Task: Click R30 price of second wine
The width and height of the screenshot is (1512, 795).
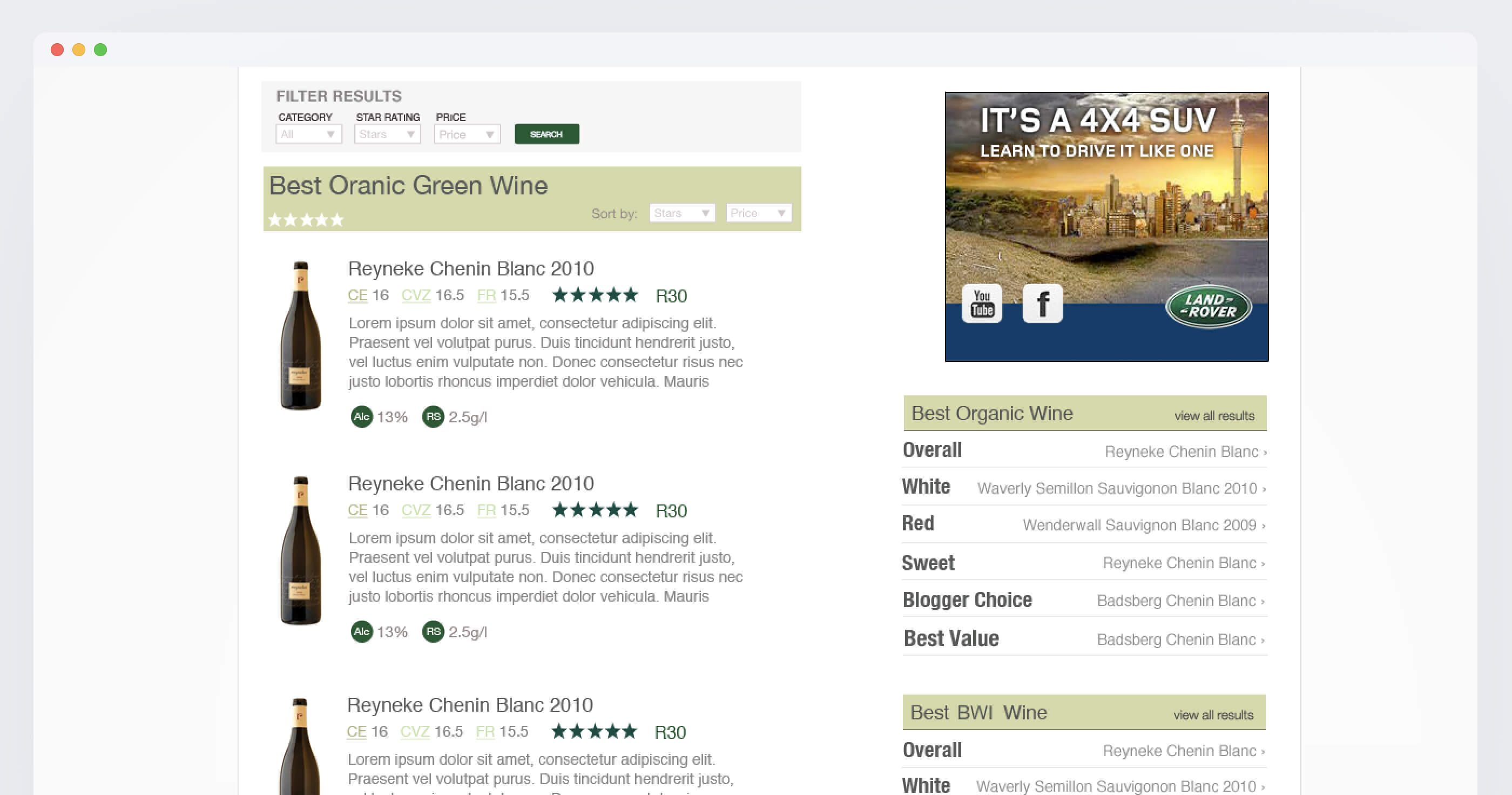Action: [671, 511]
